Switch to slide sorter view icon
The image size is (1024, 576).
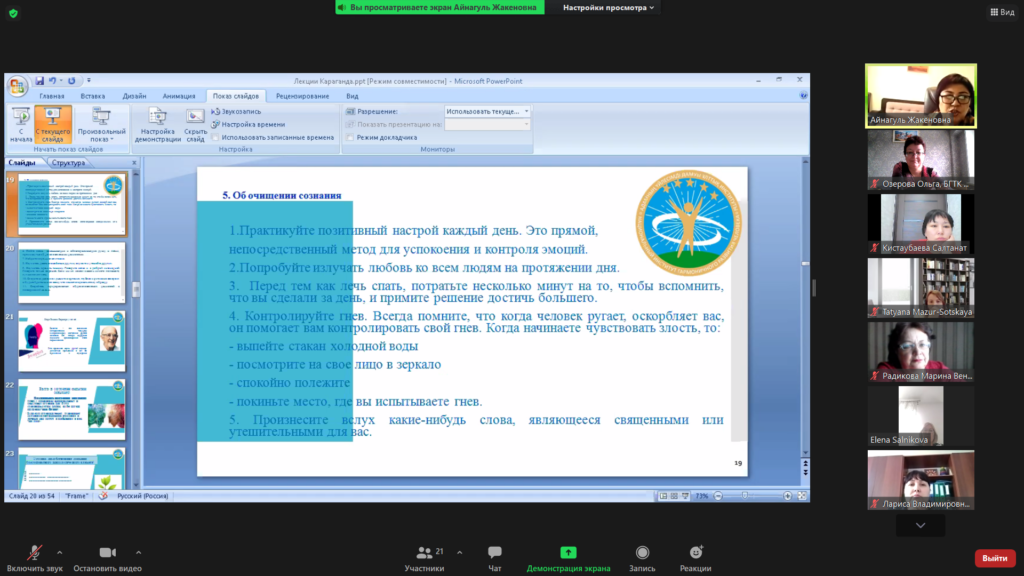point(674,496)
